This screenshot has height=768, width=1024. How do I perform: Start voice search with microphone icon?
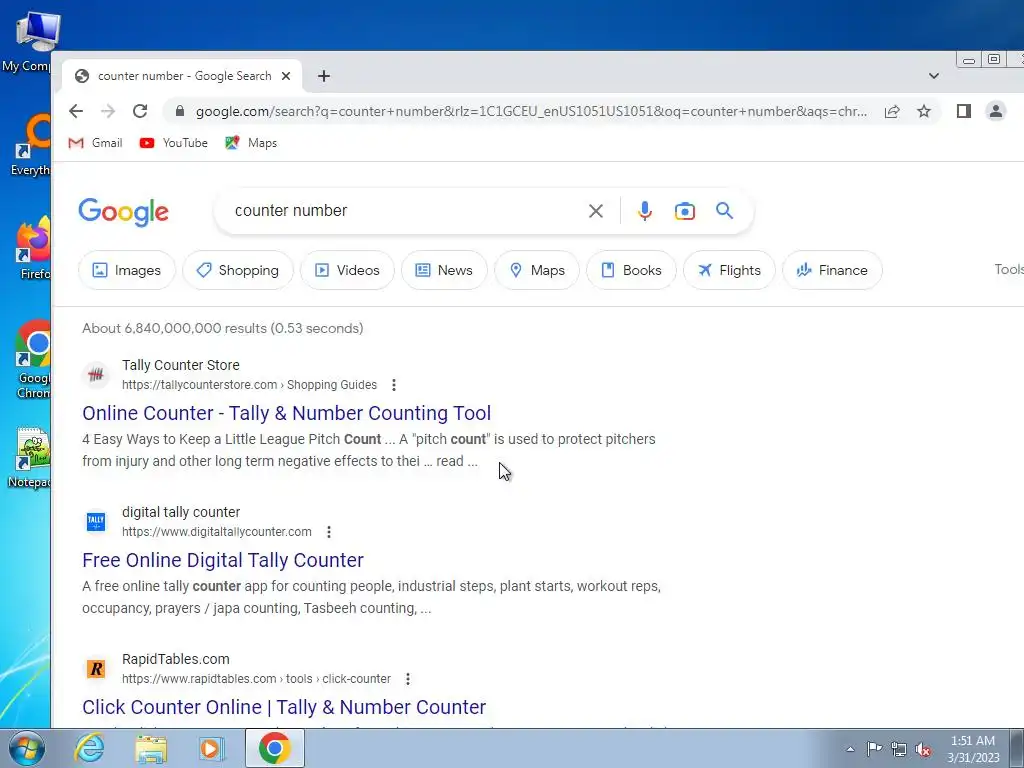645,211
